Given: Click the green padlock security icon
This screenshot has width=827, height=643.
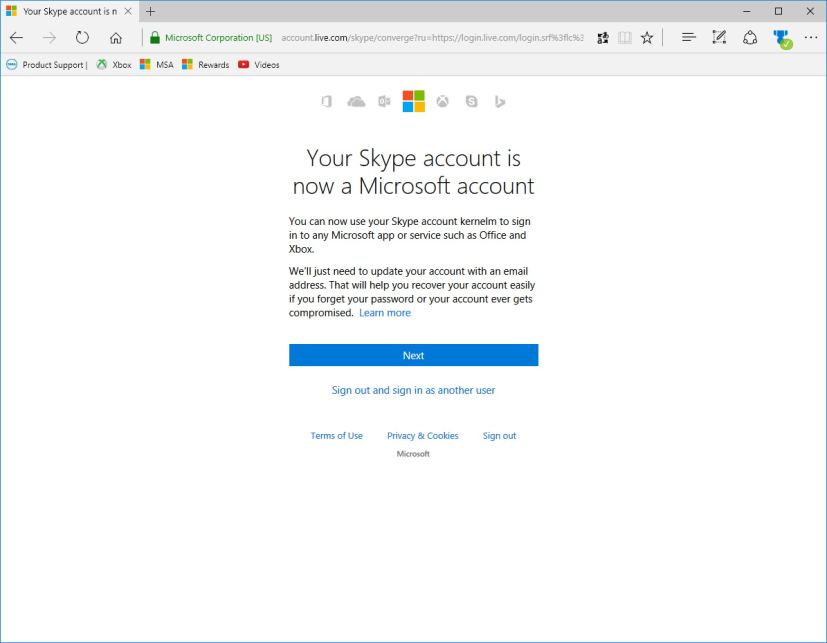Looking at the screenshot, I should click(x=155, y=37).
